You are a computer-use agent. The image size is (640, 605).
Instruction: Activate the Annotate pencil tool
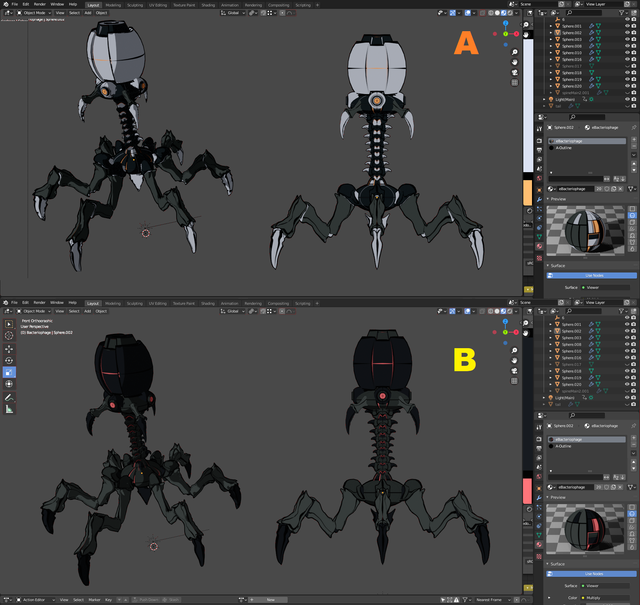(x=9, y=397)
